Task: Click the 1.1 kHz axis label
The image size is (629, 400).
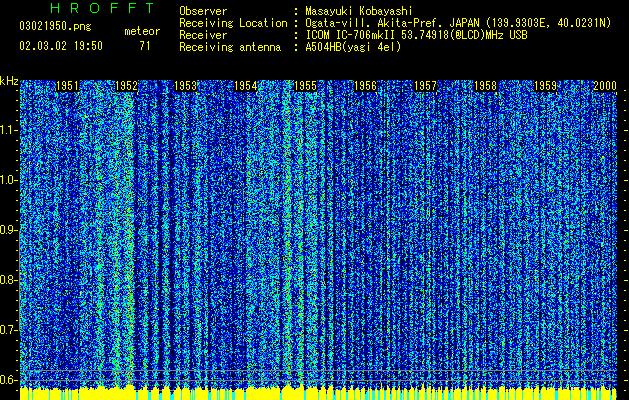Action: tap(8, 130)
